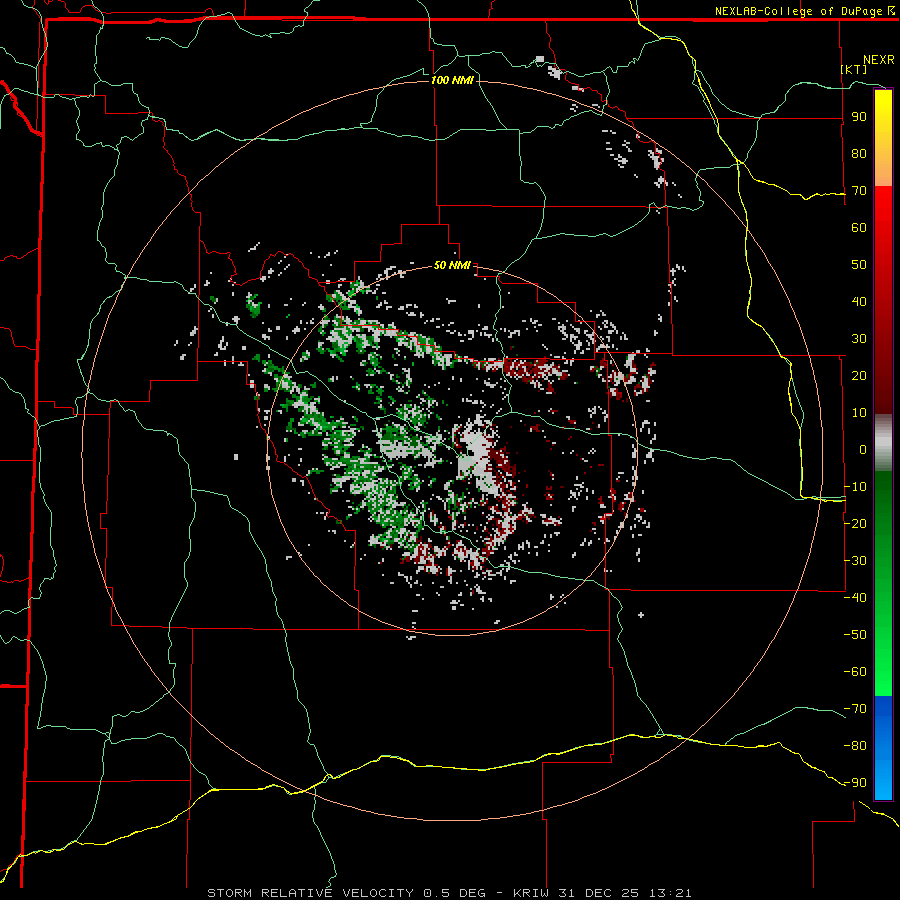Screen dimensions: 900x900
Task: Click the -70 knot scale label
Action: point(855,709)
